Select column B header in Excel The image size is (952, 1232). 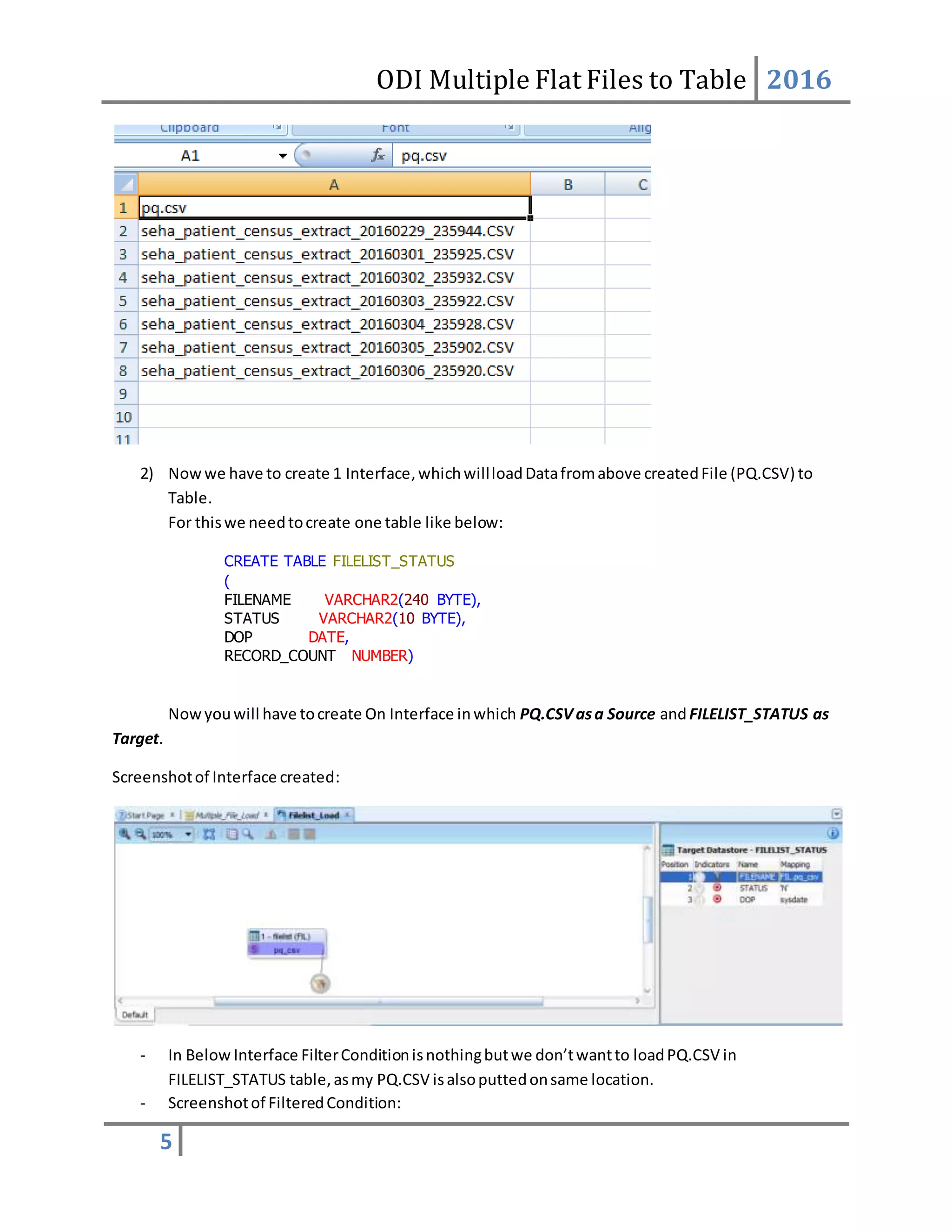click(x=568, y=185)
